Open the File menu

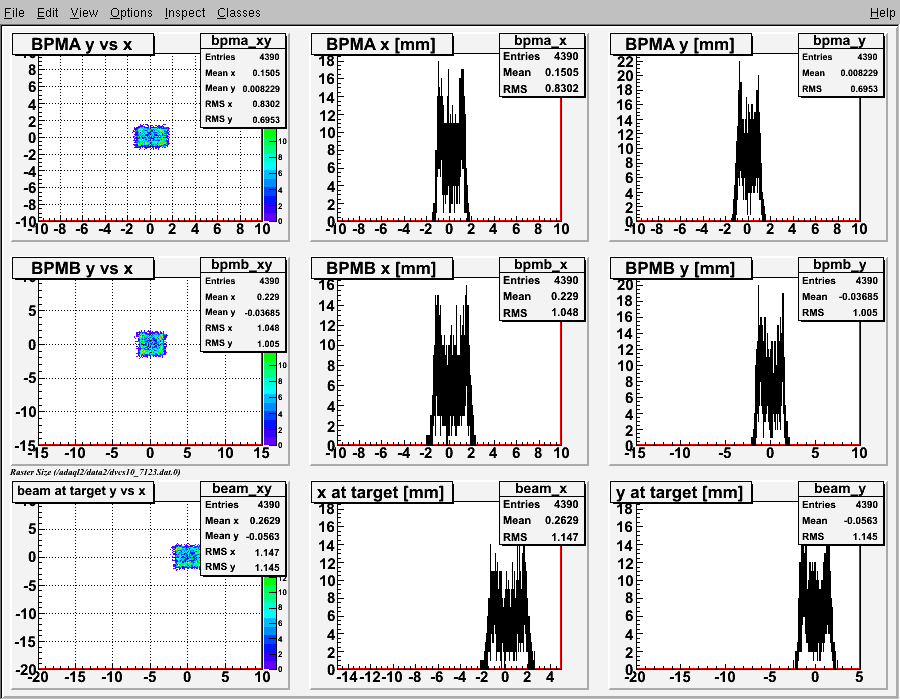point(14,12)
